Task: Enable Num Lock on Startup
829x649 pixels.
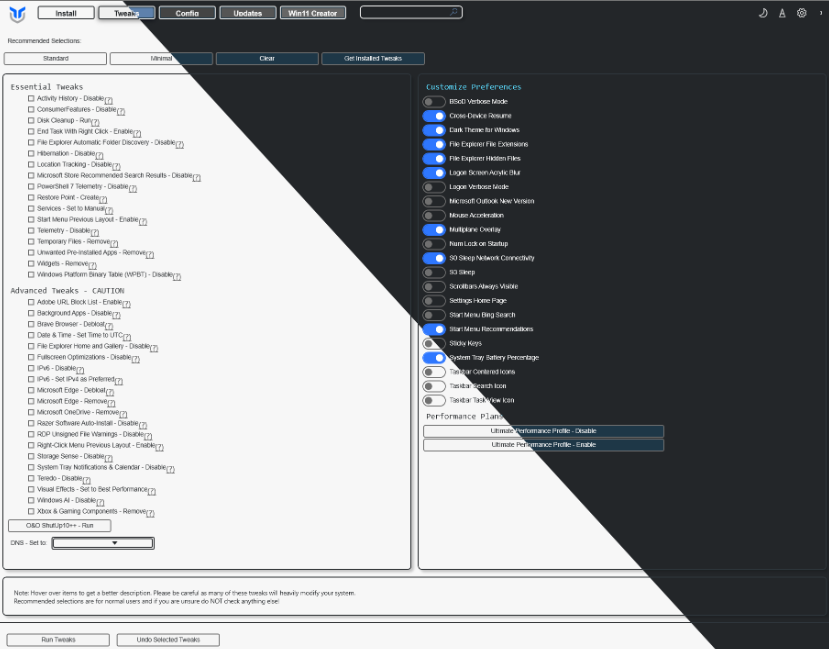Action: [x=434, y=244]
